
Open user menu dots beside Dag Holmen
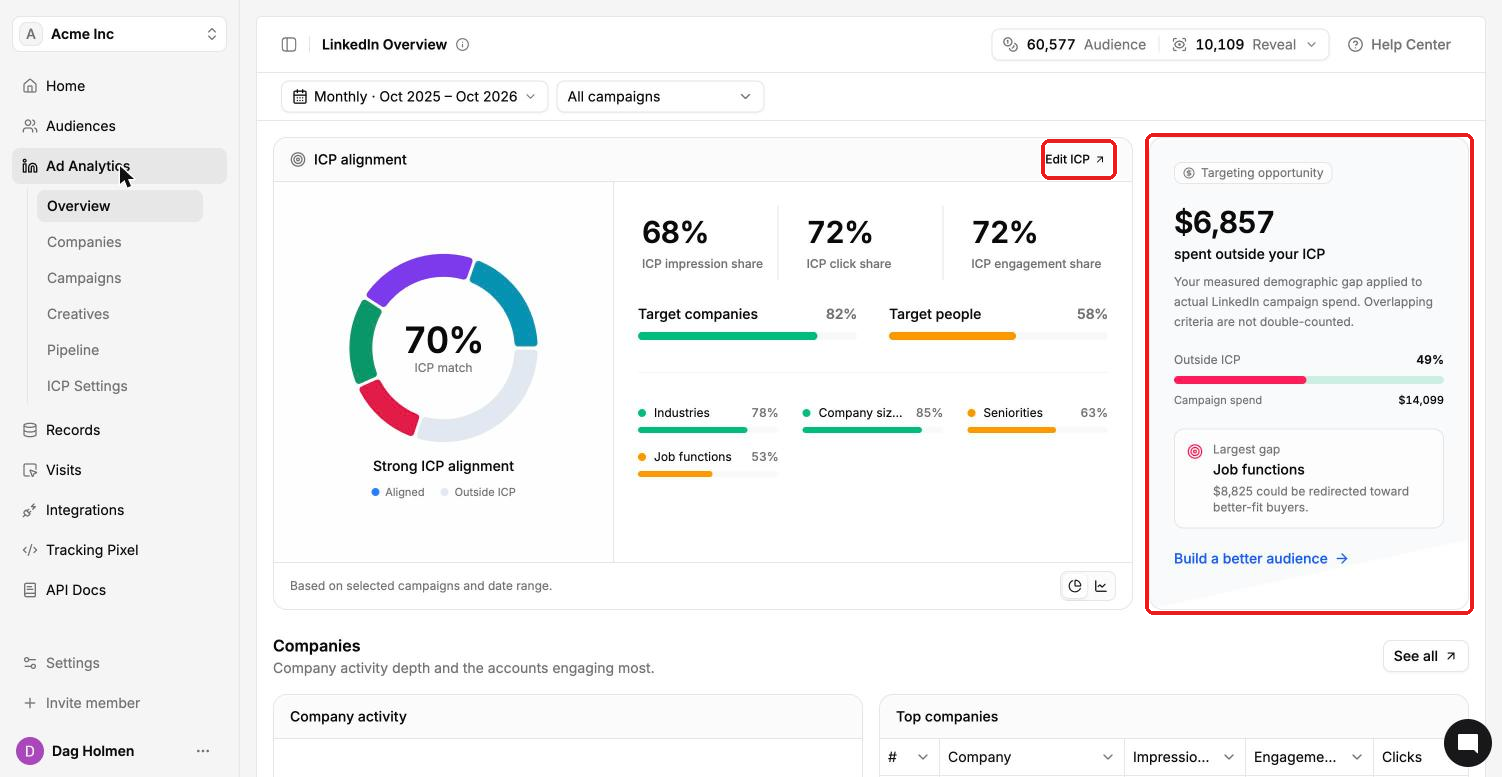click(x=203, y=751)
